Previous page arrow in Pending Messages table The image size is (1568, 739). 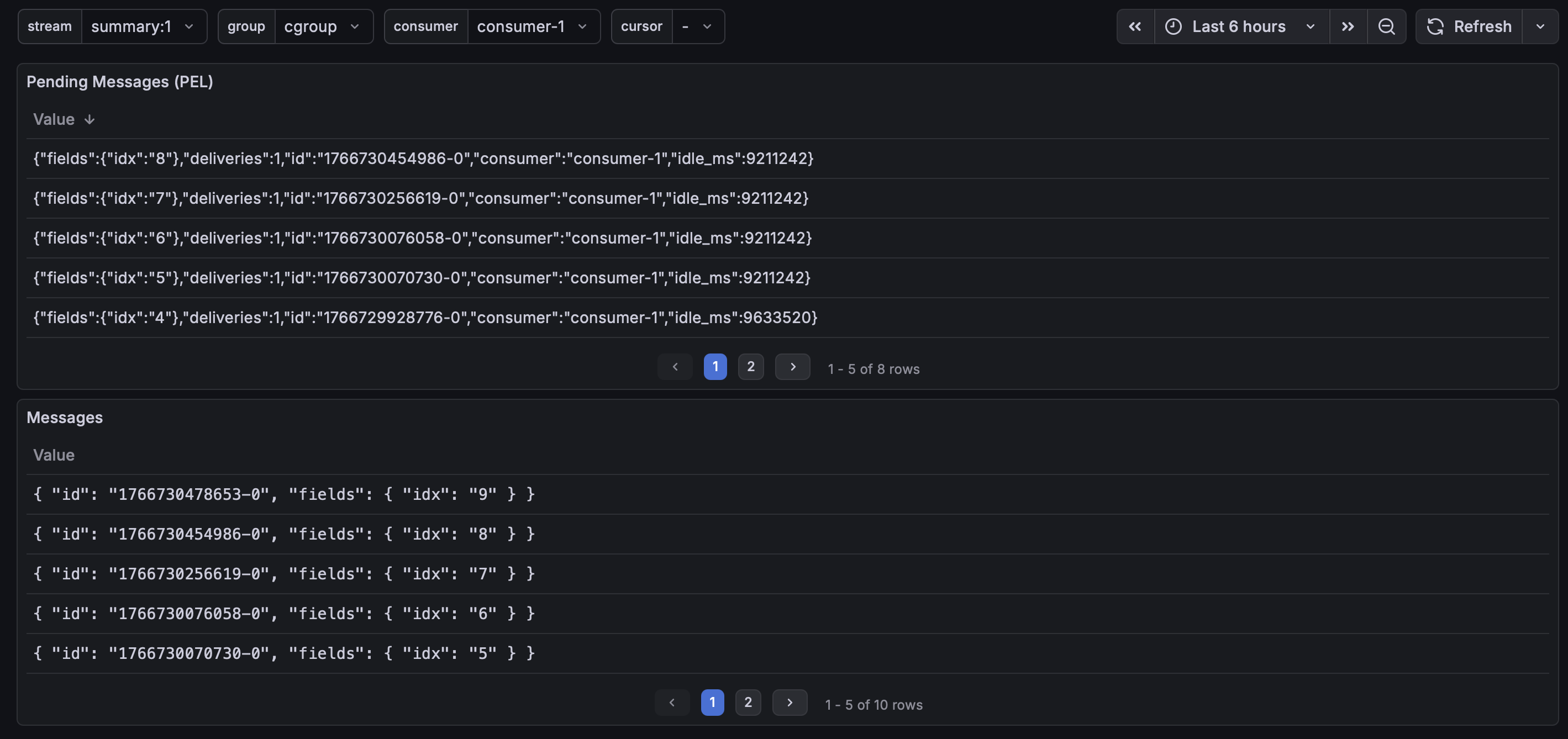coord(675,366)
